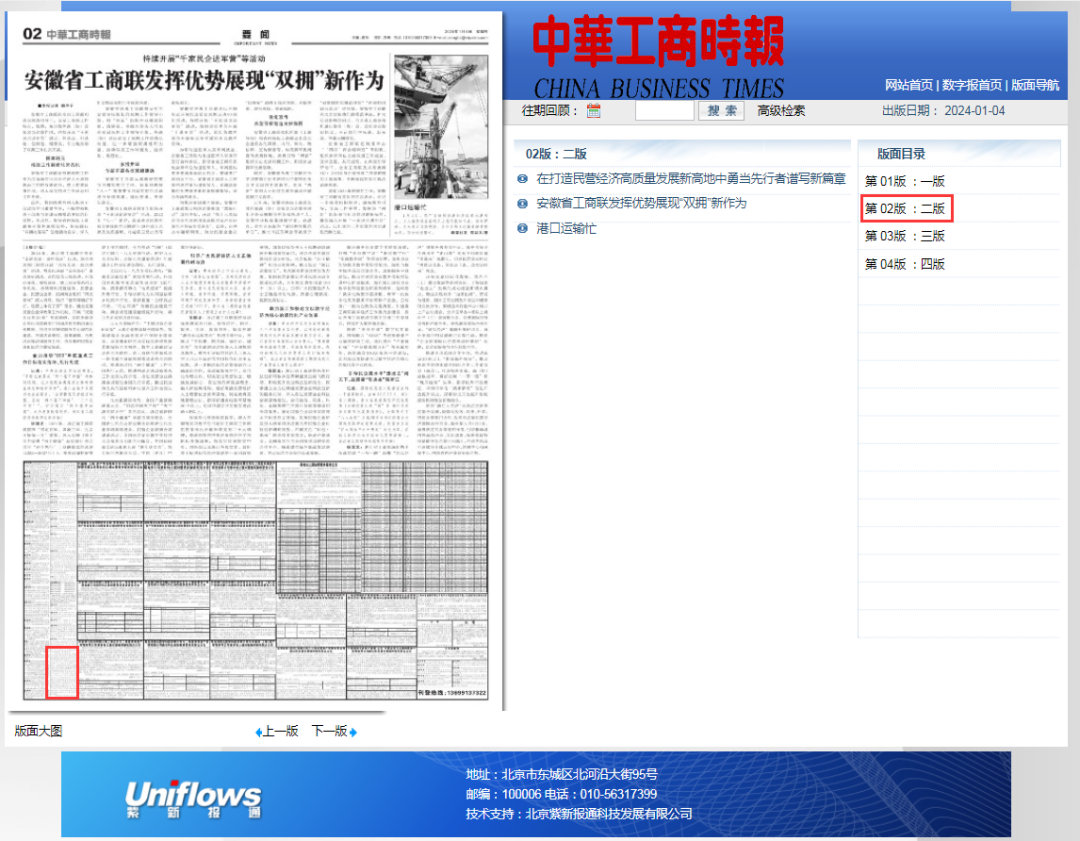The height and width of the screenshot is (841, 1080).
Task: Open article 港口运输忙
Action: tap(566, 228)
